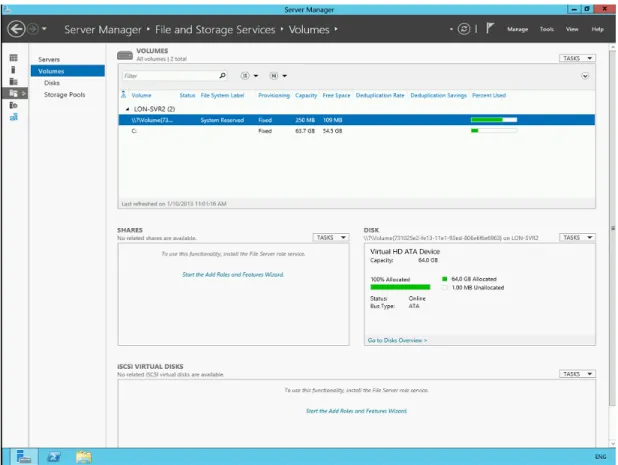Open Shares TASKS dropdown
618x465 pixels.
pos(331,238)
